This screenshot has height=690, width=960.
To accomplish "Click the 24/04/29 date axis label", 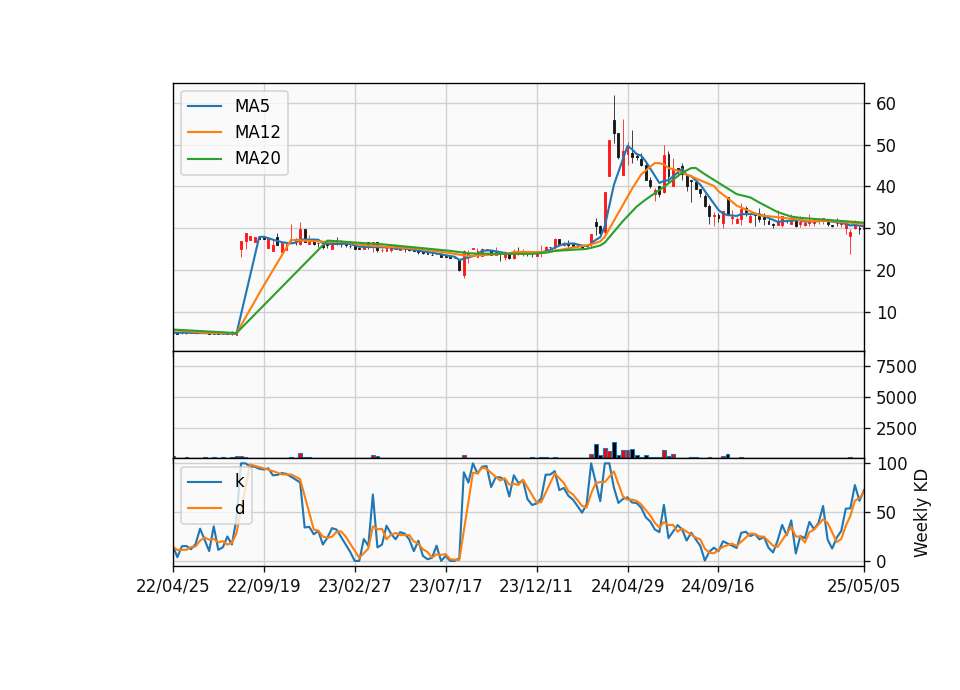I will point(628,587).
